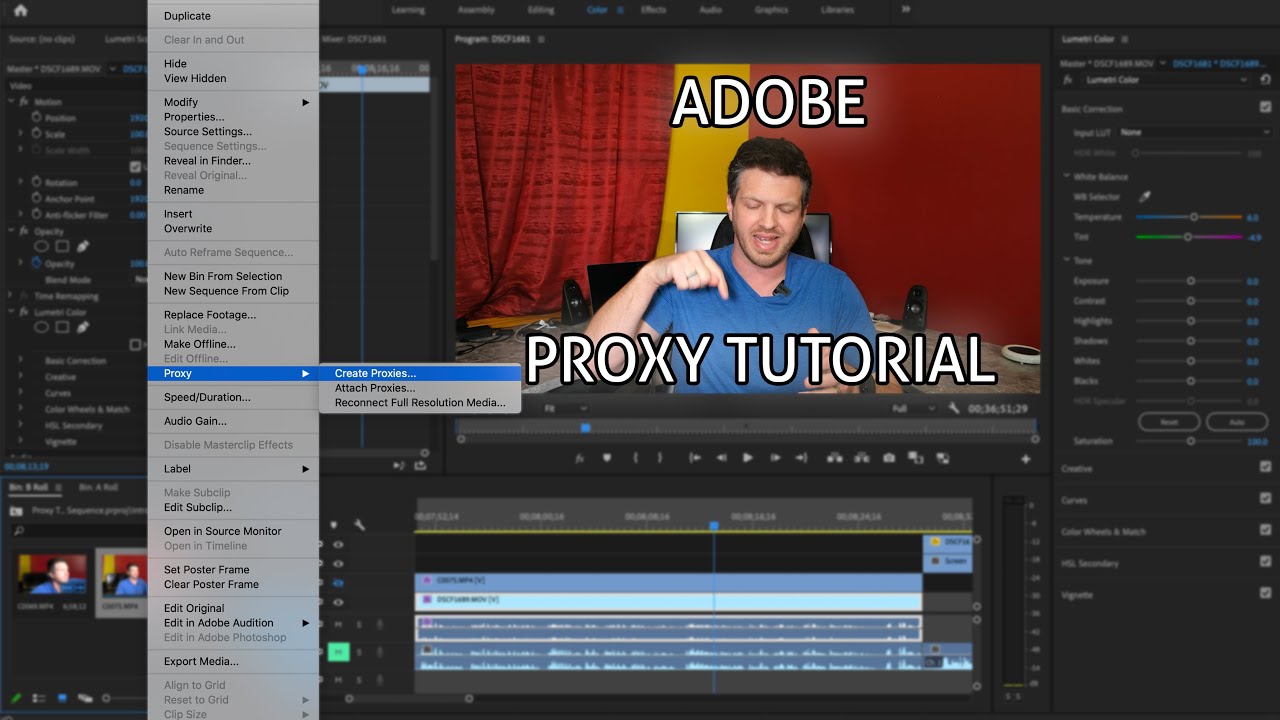This screenshot has width=1280, height=720.
Task: Play the Program monitor video
Action: click(x=747, y=458)
